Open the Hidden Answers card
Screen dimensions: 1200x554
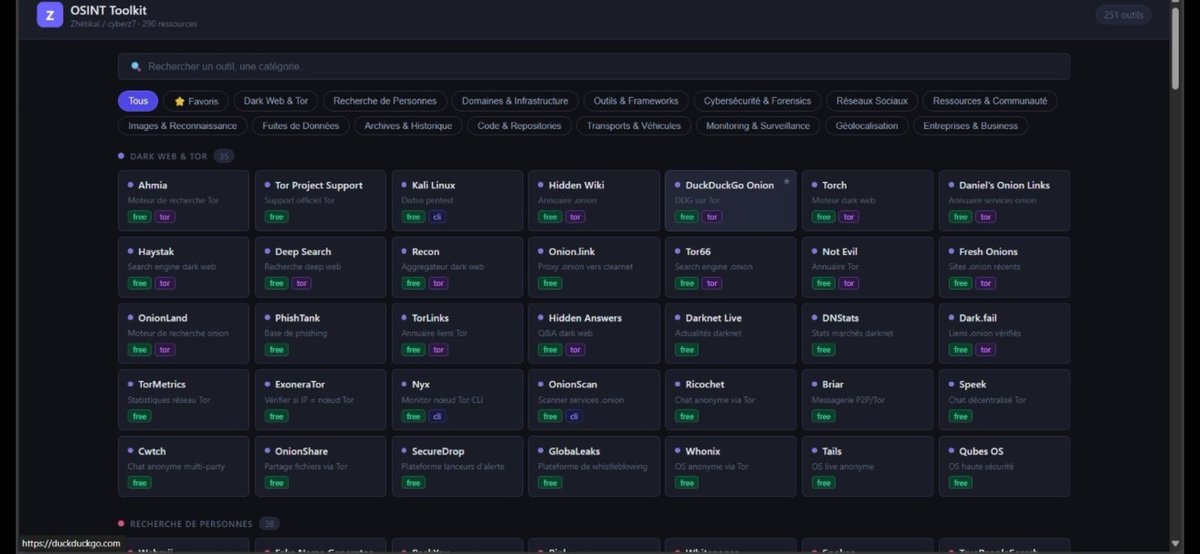pos(594,333)
